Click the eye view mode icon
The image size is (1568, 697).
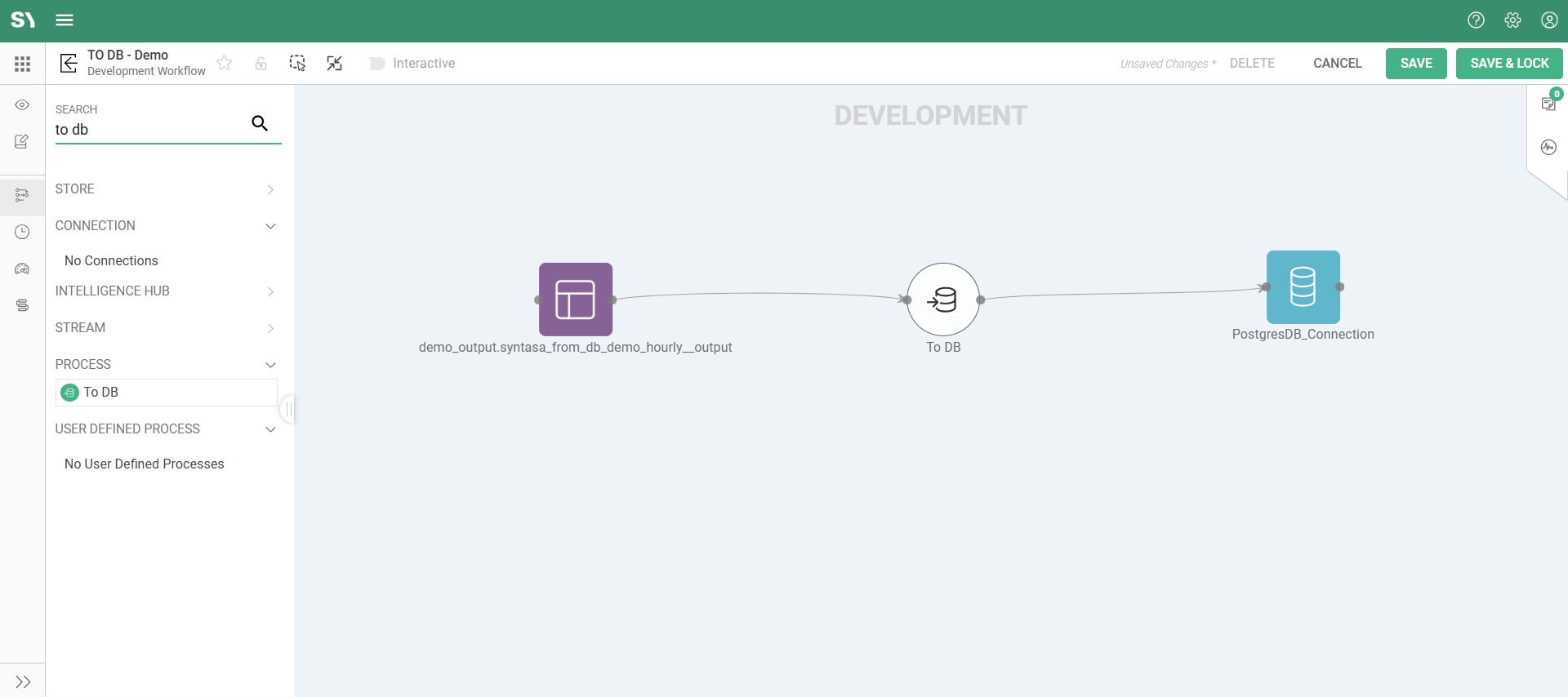pyautogui.click(x=22, y=105)
